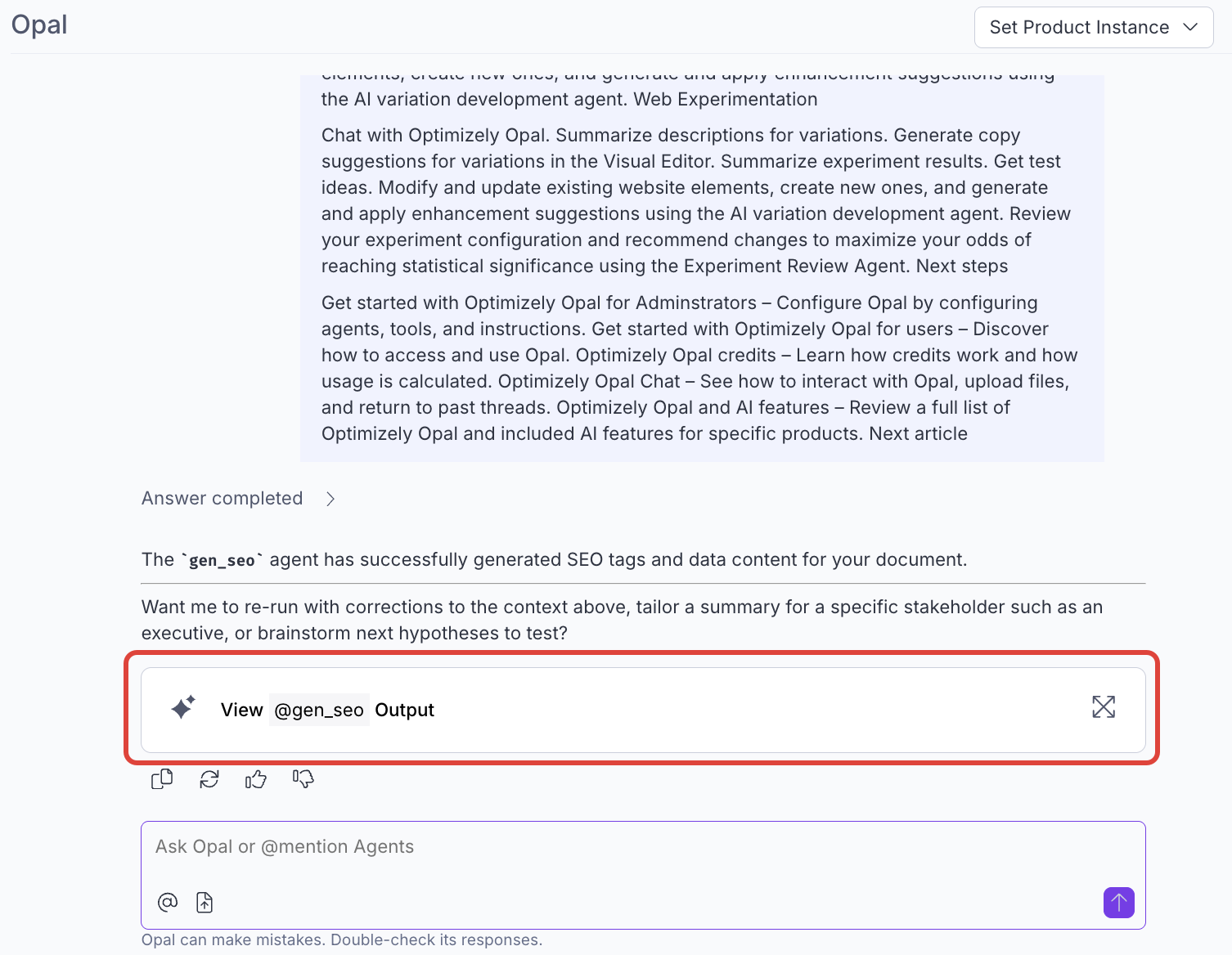This screenshot has width=1232, height=955.
Task: Expand the gen_seo output to full view
Action: [1104, 707]
